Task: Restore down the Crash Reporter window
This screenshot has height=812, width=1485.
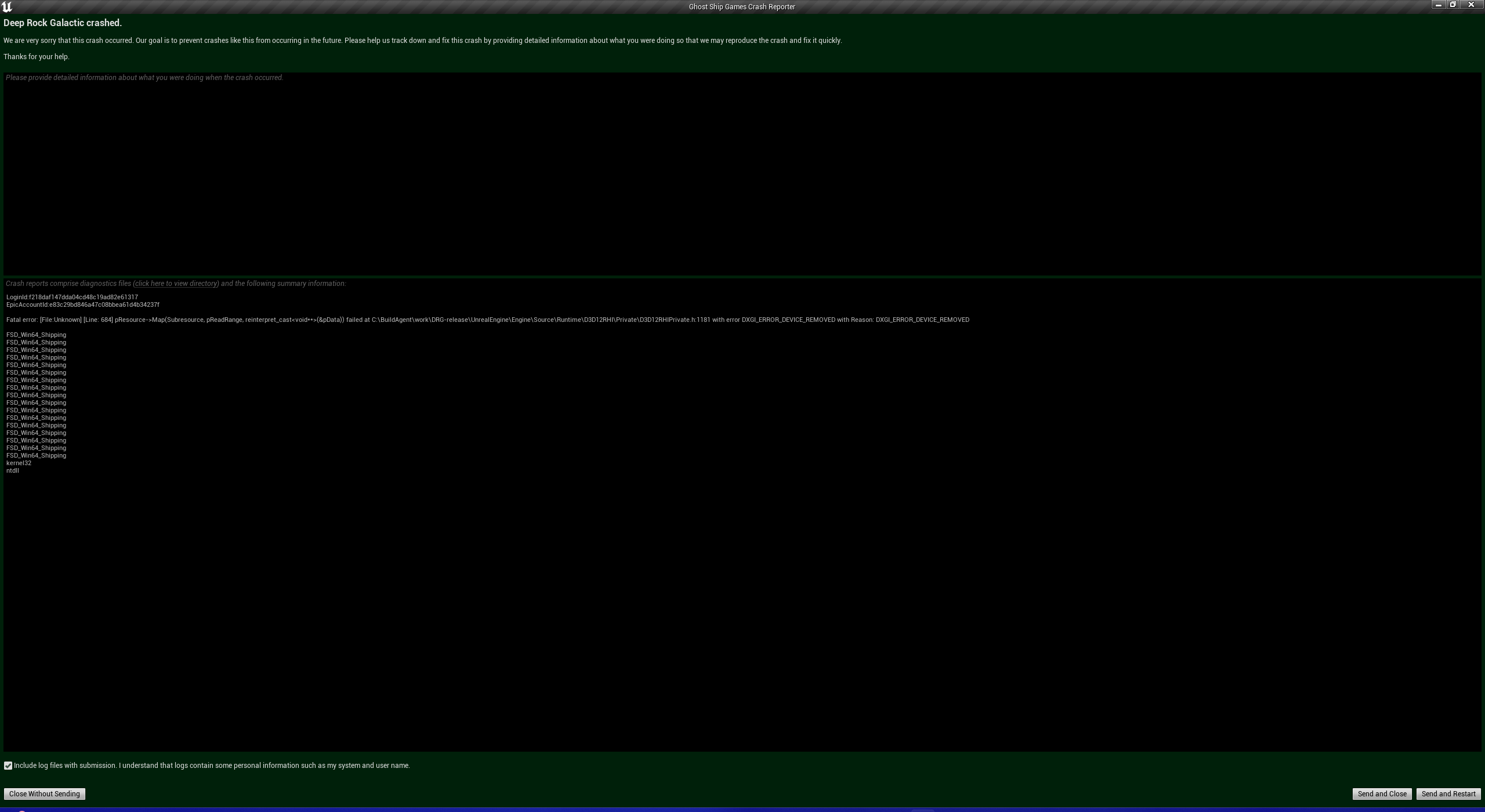Action: tap(1453, 5)
